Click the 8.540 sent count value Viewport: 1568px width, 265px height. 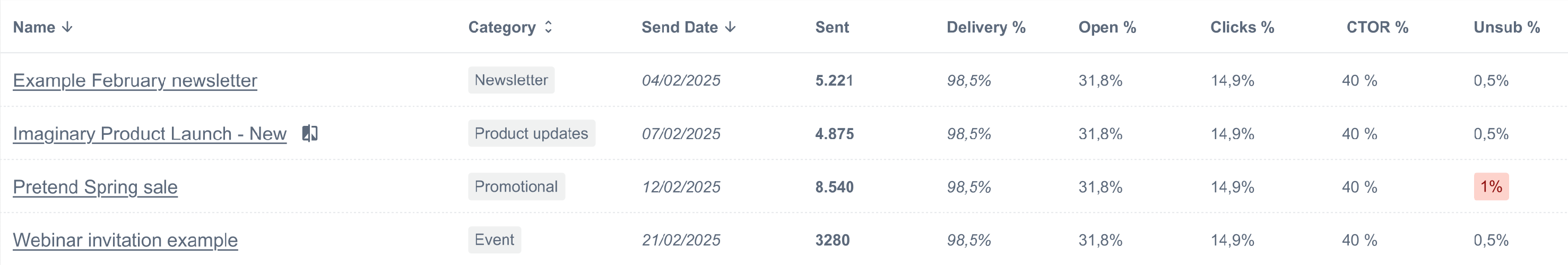tap(835, 187)
